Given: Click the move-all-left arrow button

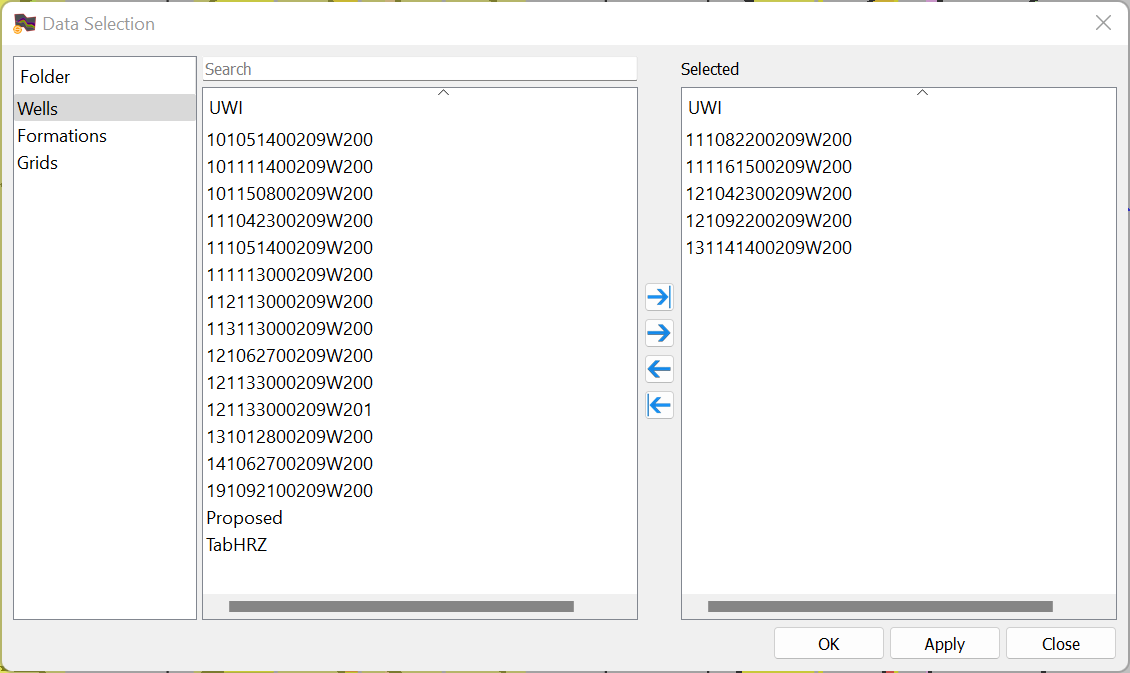Looking at the screenshot, I should 659,405.
